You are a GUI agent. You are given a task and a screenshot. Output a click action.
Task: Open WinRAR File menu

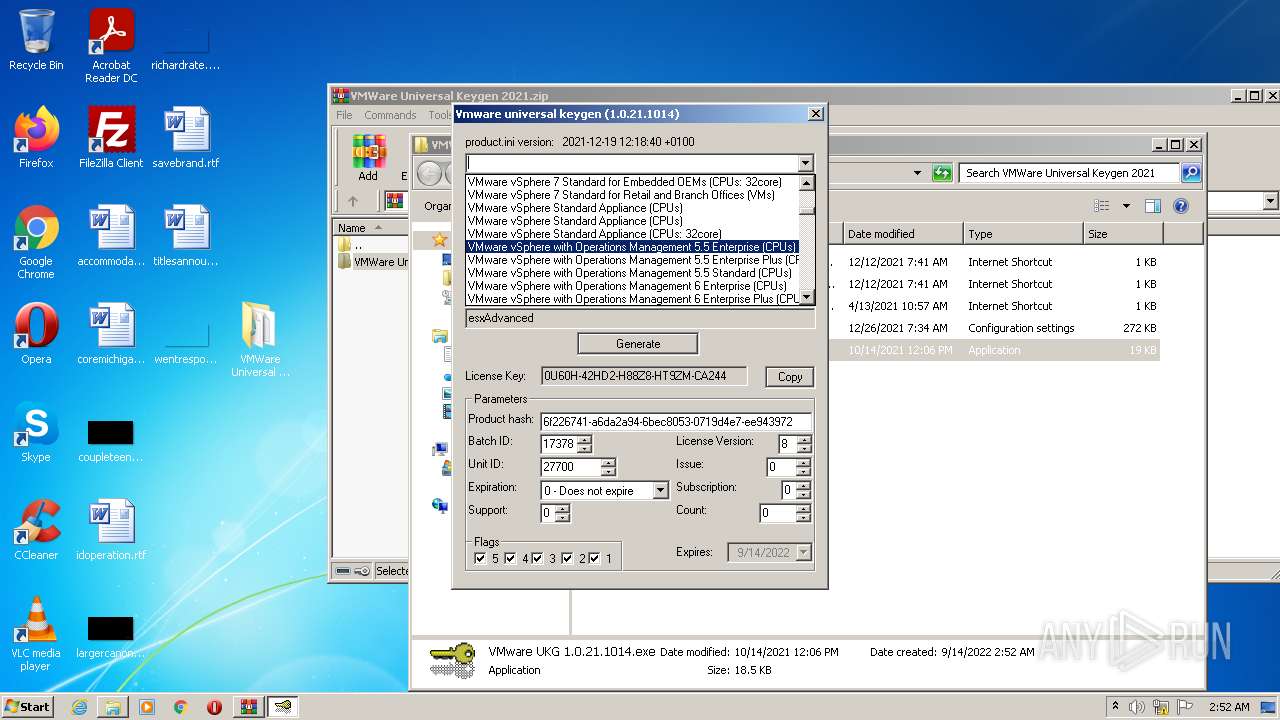344,115
